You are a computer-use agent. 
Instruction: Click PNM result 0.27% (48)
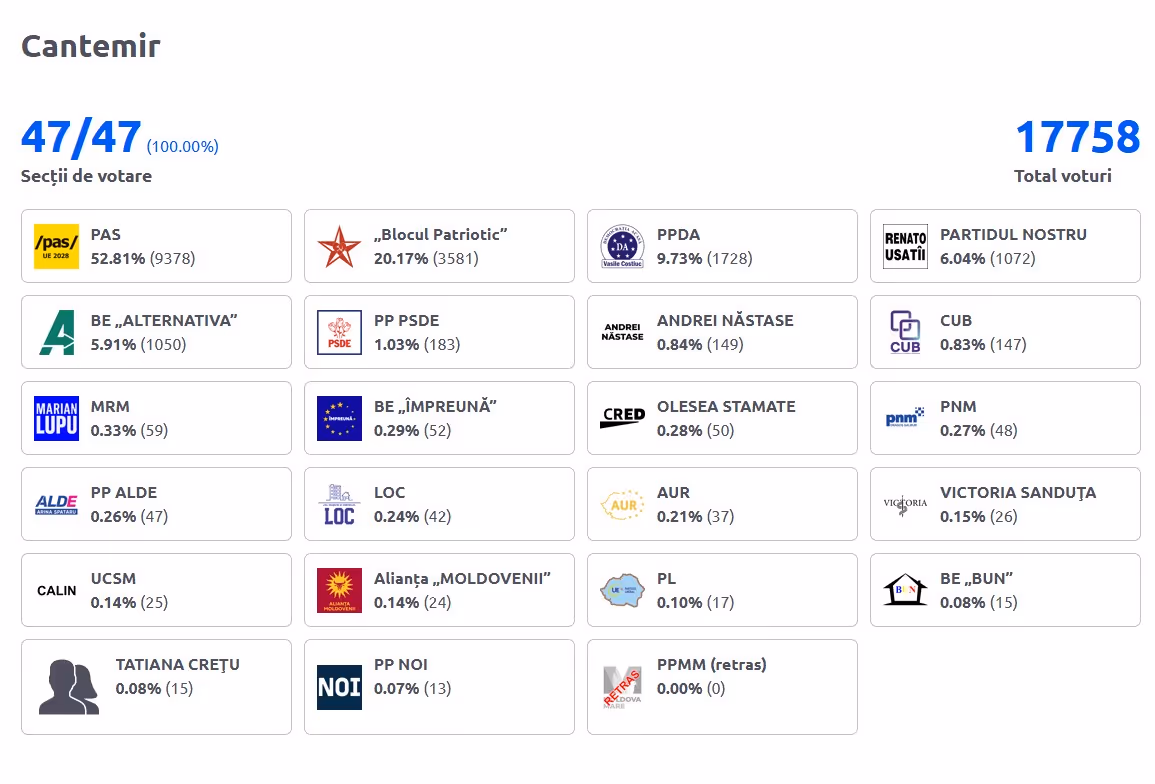[x=979, y=431]
